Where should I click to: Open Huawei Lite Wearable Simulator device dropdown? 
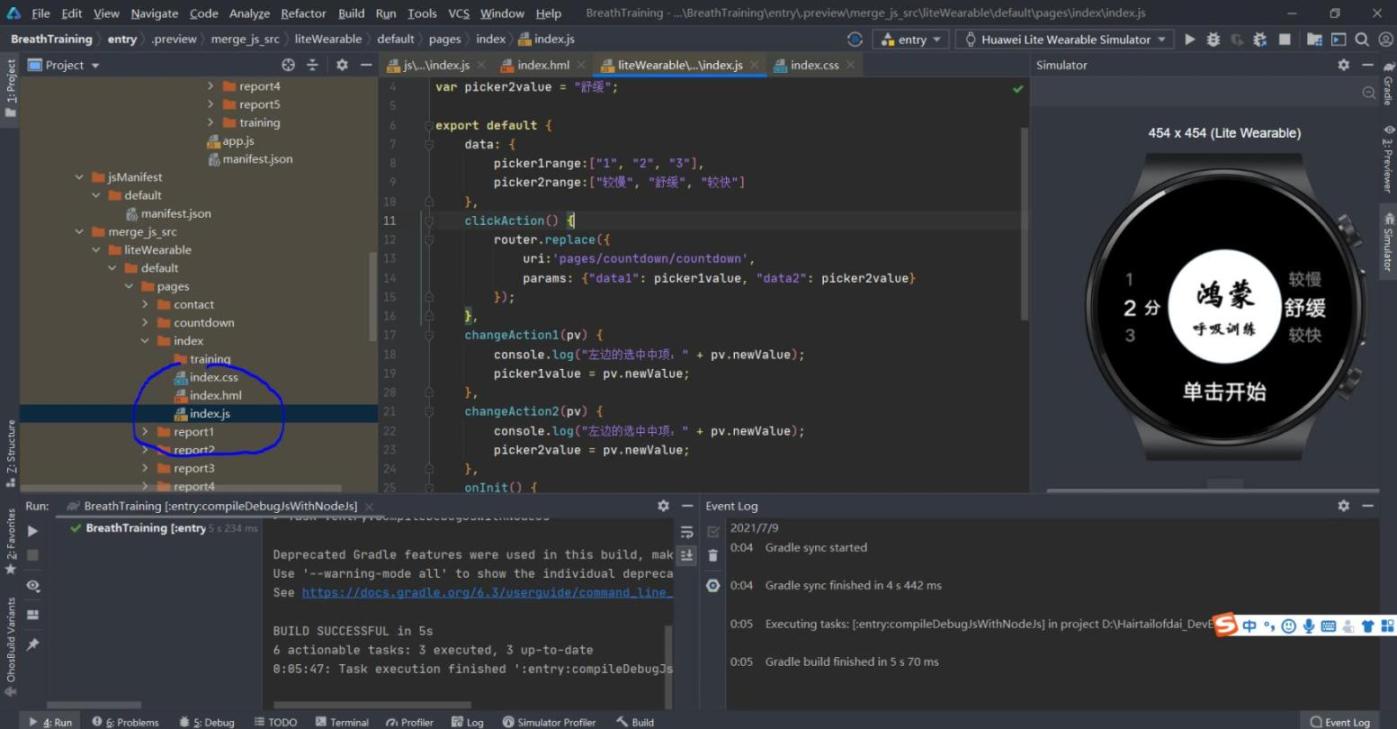click(1064, 39)
